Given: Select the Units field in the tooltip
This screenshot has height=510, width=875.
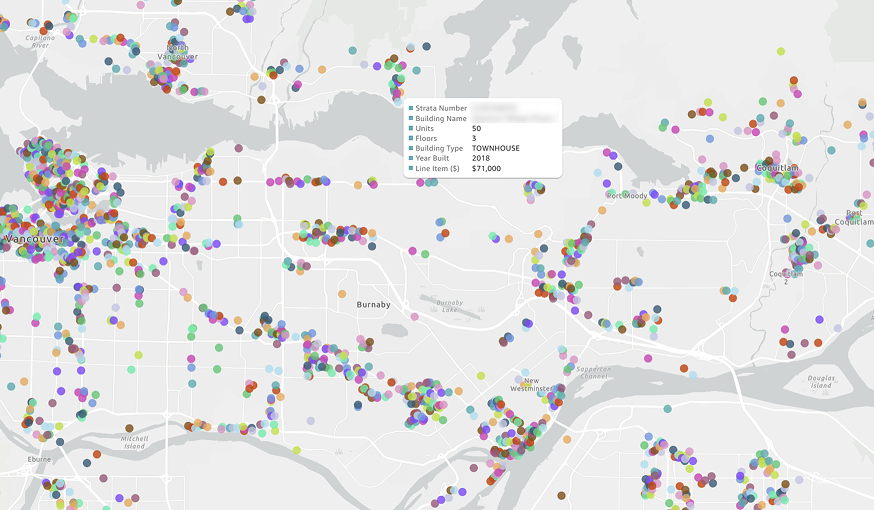Looking at the screenshot, I should click(425, 128).
